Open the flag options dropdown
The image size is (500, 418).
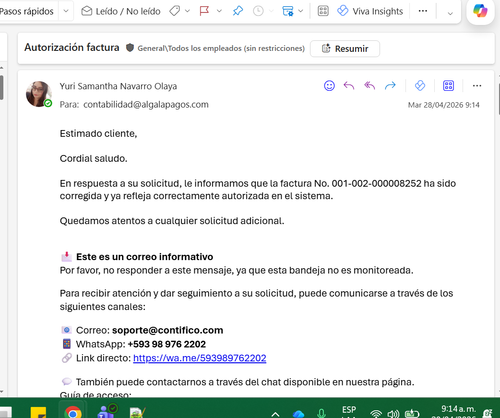(219, 11)
